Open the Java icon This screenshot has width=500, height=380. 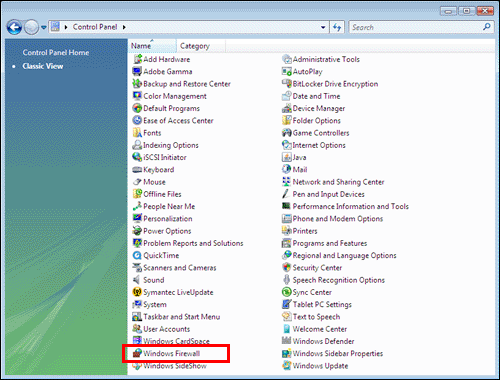287,157
